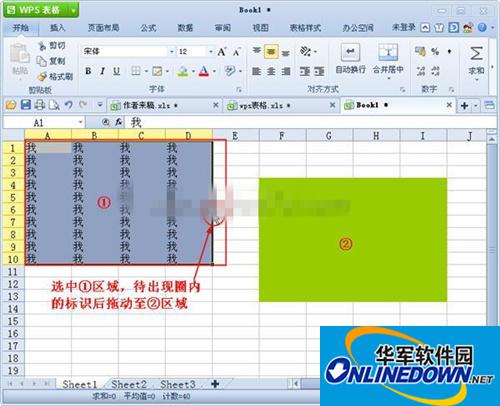
Task: Open the Sheet3 worksheet tab
Action: tap(178, 384)
